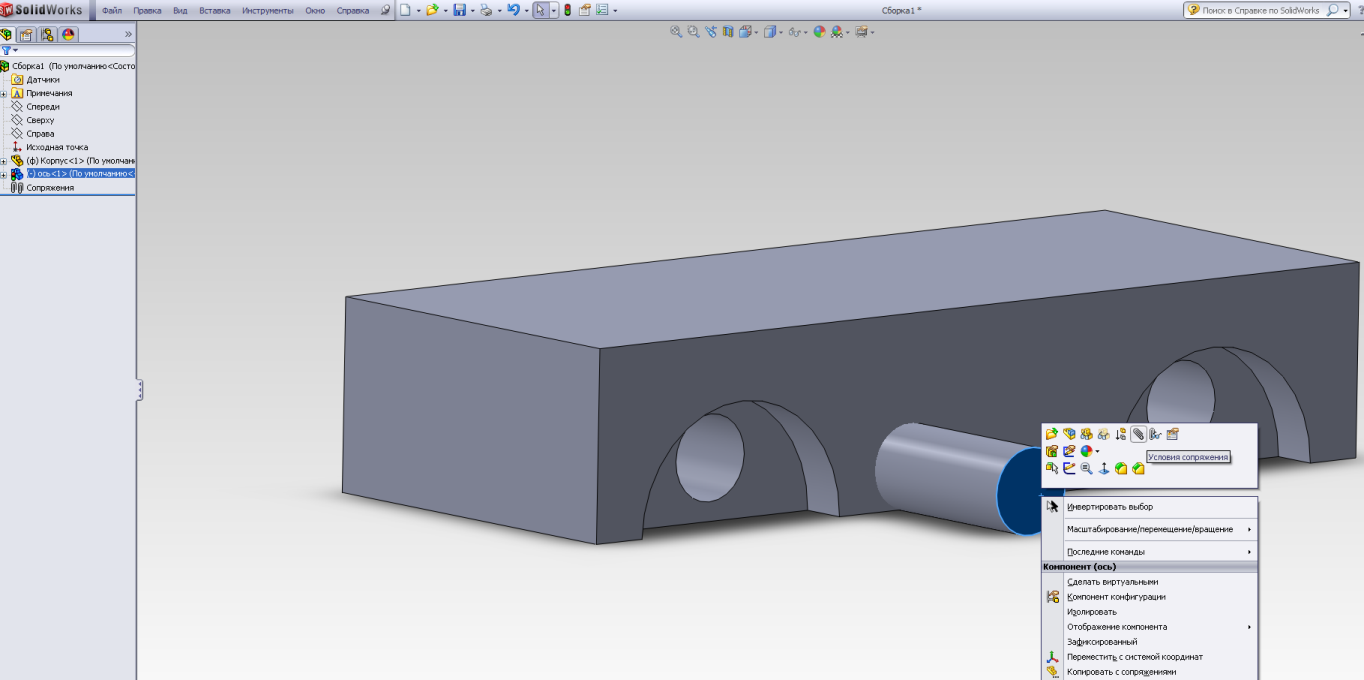This screenshot has height=680, width=1364.
Task: Select the Сопряжения tree item
Action: click(x=49, y=187)
